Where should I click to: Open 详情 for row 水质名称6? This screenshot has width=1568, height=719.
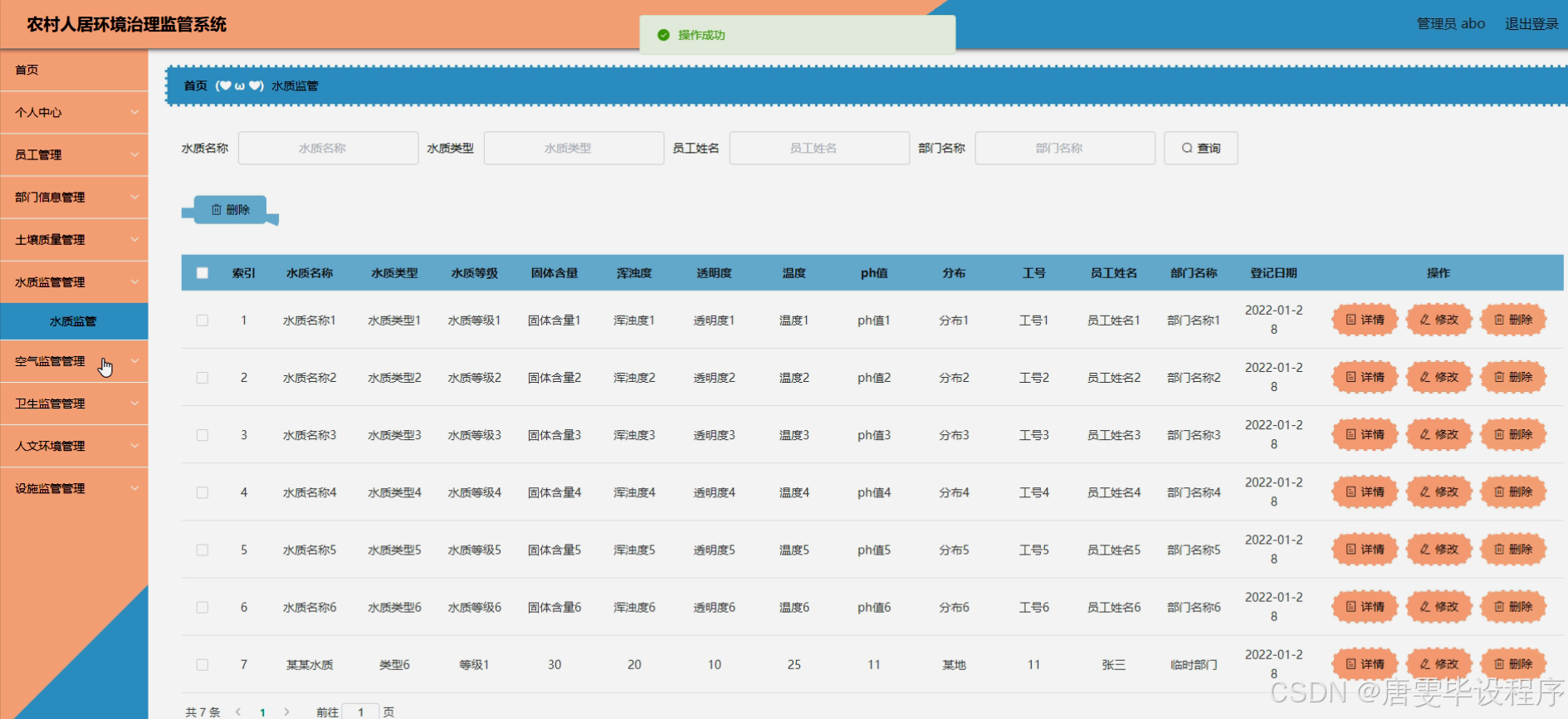click(x=1365, y=606)
